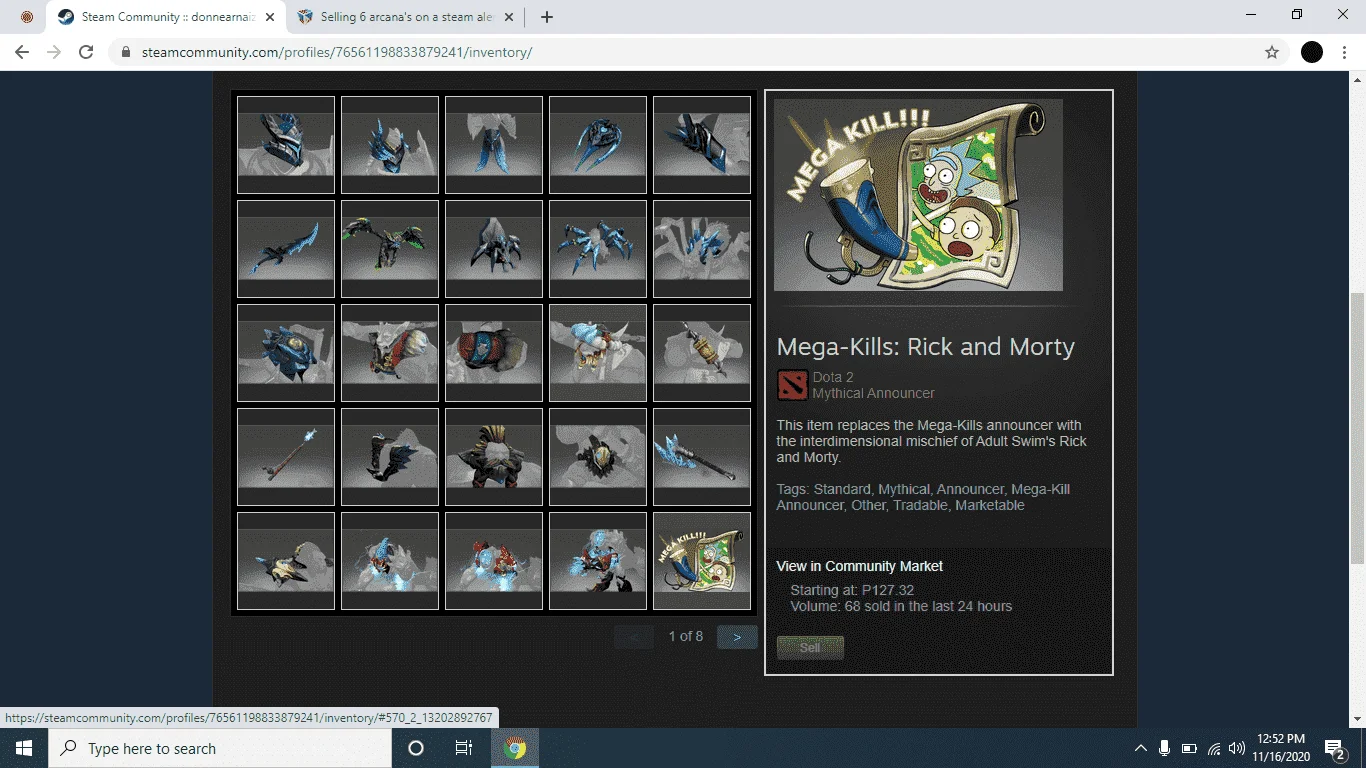Click the Type here to search box
Screen dimensions: 1366x768
click(218, 748)
